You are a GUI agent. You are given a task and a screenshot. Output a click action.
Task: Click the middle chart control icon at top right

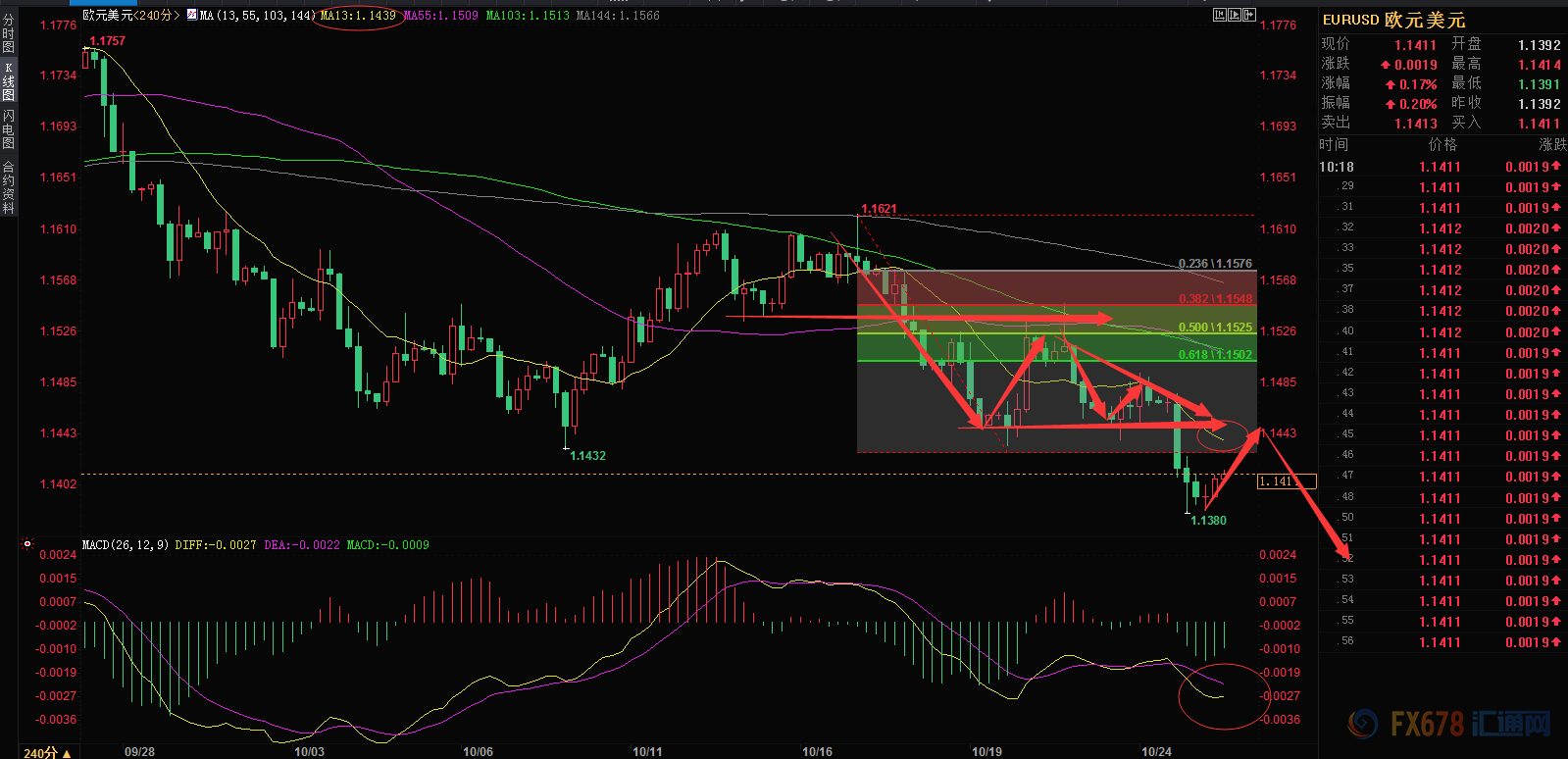pyautogui.click(x=1235, y=15)
